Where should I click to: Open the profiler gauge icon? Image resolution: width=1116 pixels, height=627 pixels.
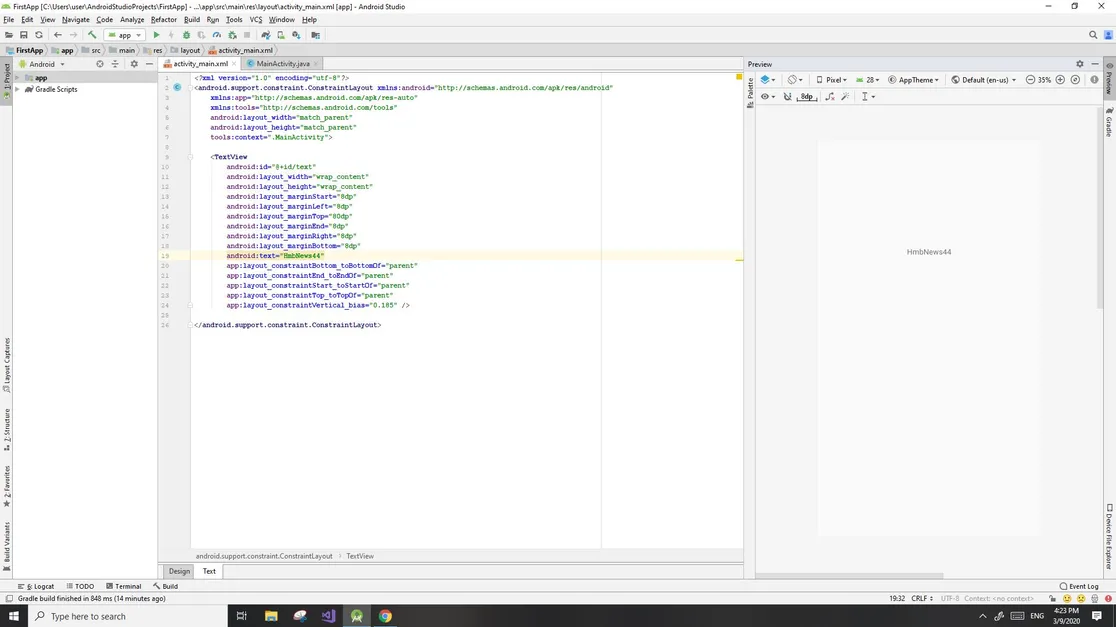[217, 35]
